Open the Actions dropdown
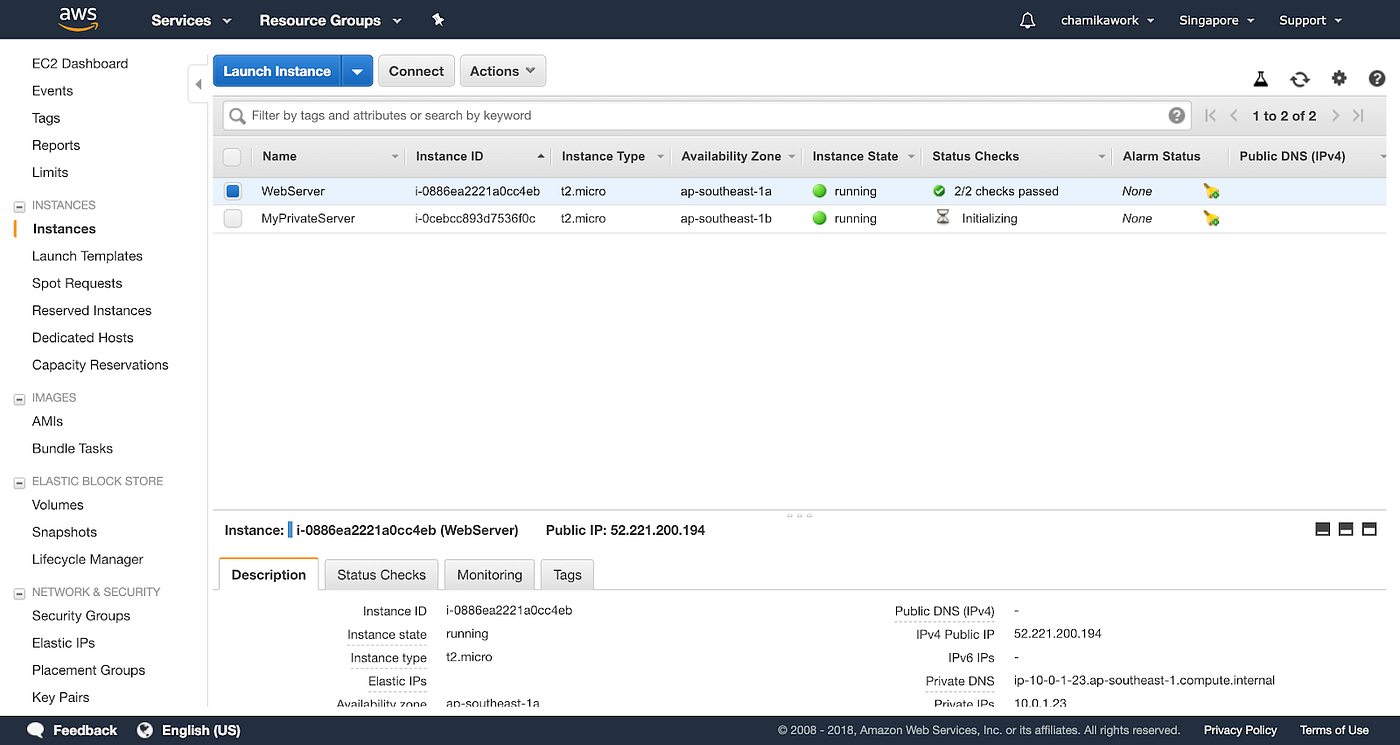The image size is (1400, 745). 502,71
